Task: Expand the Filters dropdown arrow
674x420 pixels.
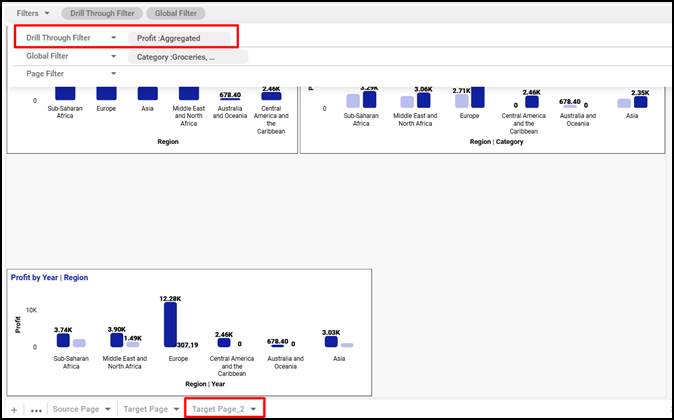Action: [47, 14]
